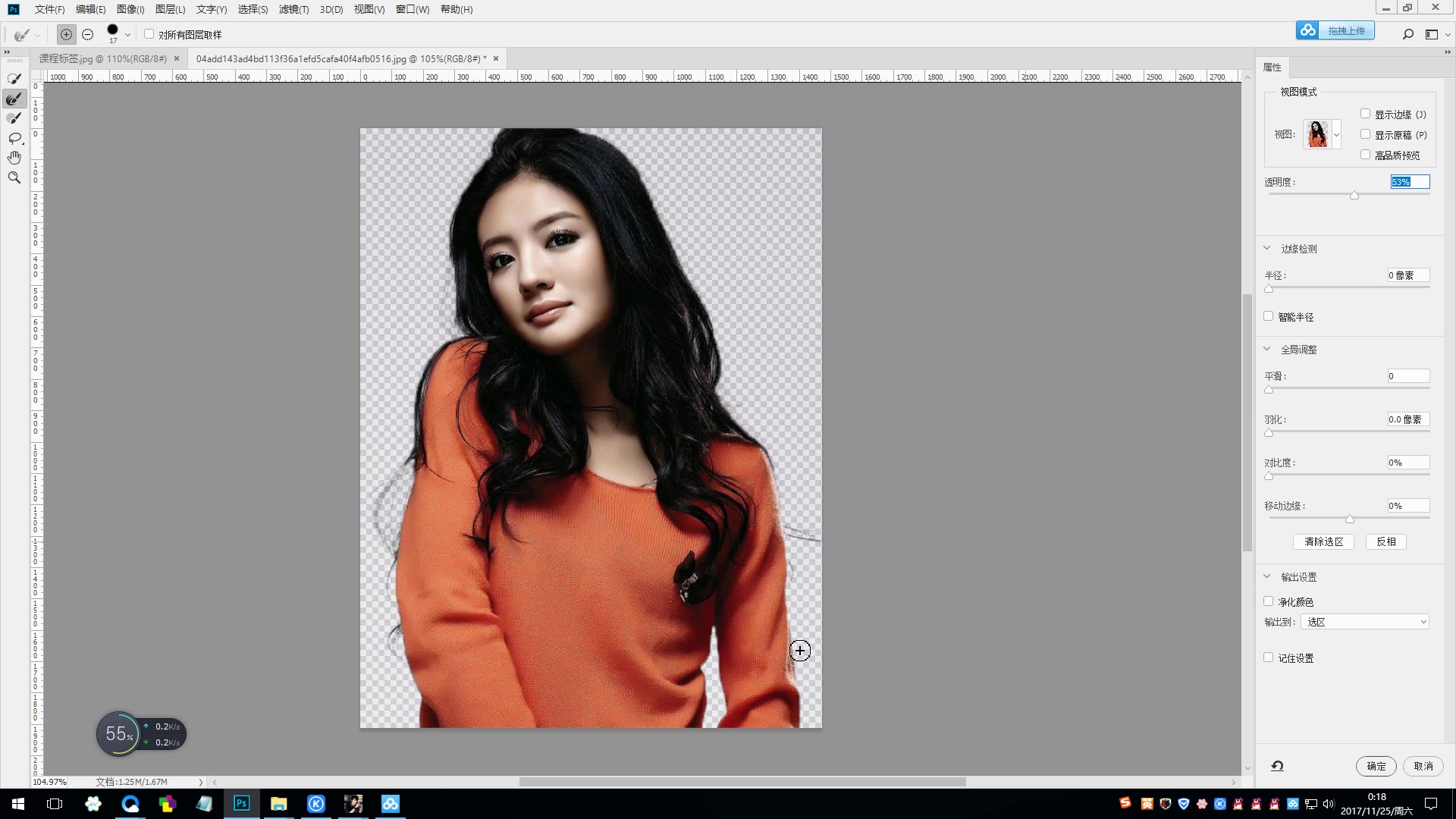The image size is (1456, 819).
Task: Open the 滤镜(T) menu
Action: point(293,9)
